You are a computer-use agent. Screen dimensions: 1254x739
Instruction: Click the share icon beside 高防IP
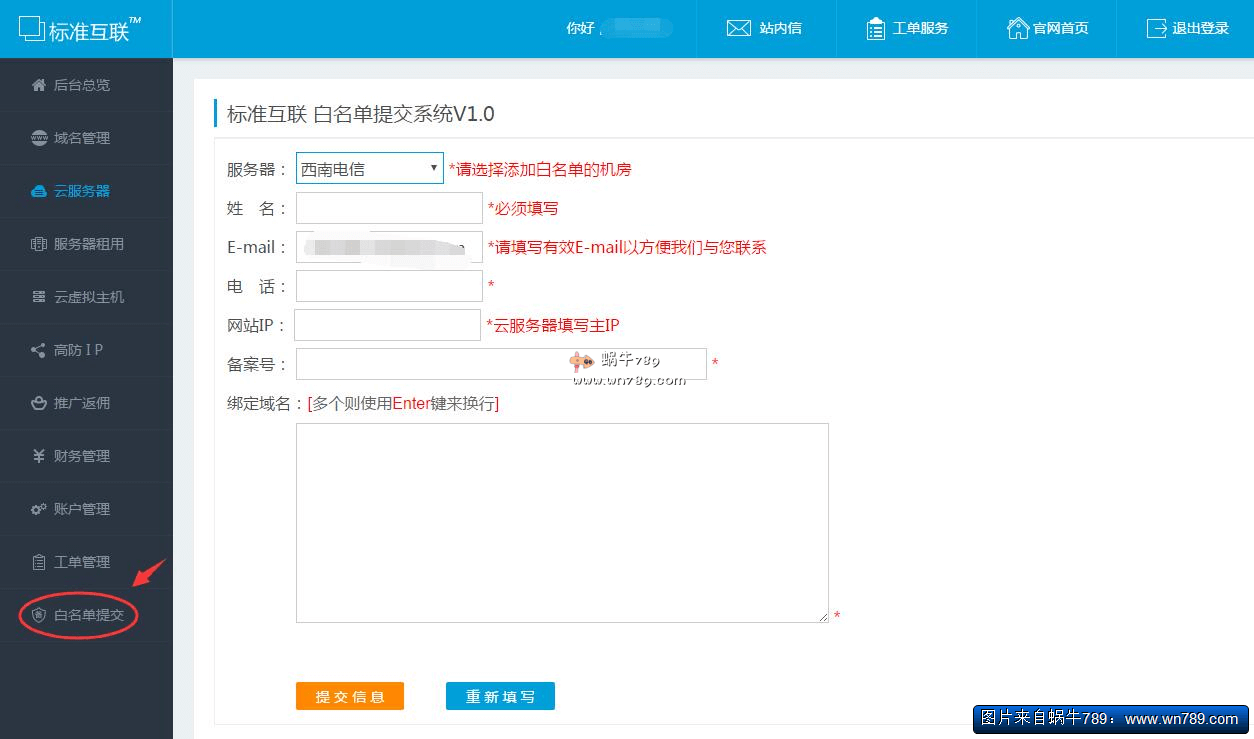[x=39, y=350]
